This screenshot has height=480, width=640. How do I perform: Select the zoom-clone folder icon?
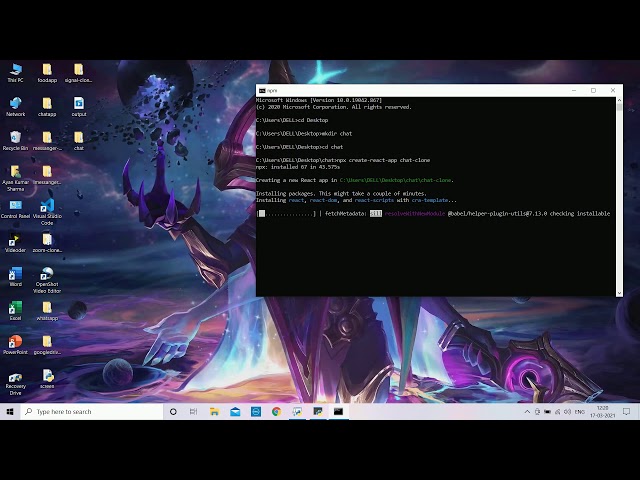(x=47, y=243)
